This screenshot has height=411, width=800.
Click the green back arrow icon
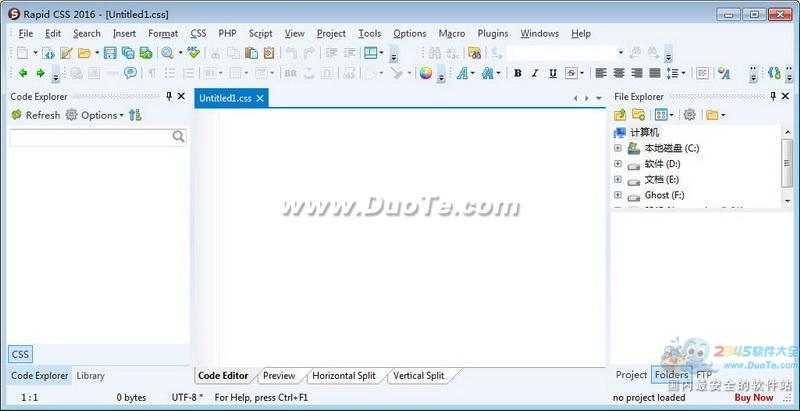[22, 73]
